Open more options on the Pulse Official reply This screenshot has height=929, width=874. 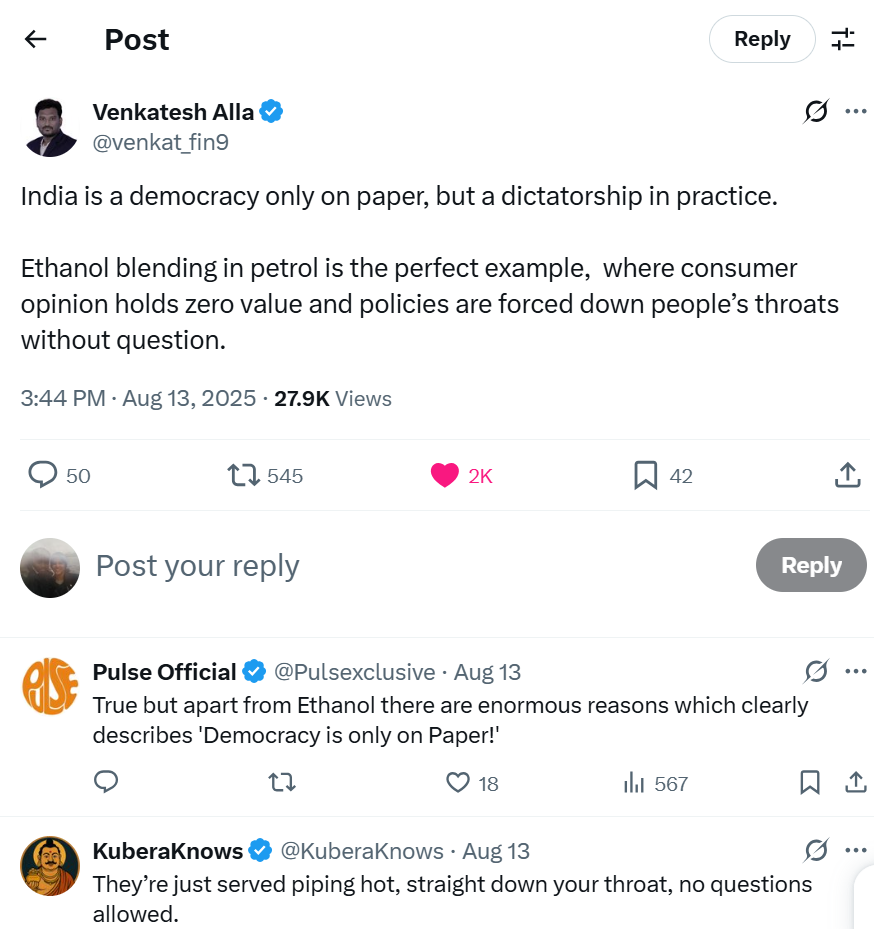856,671
